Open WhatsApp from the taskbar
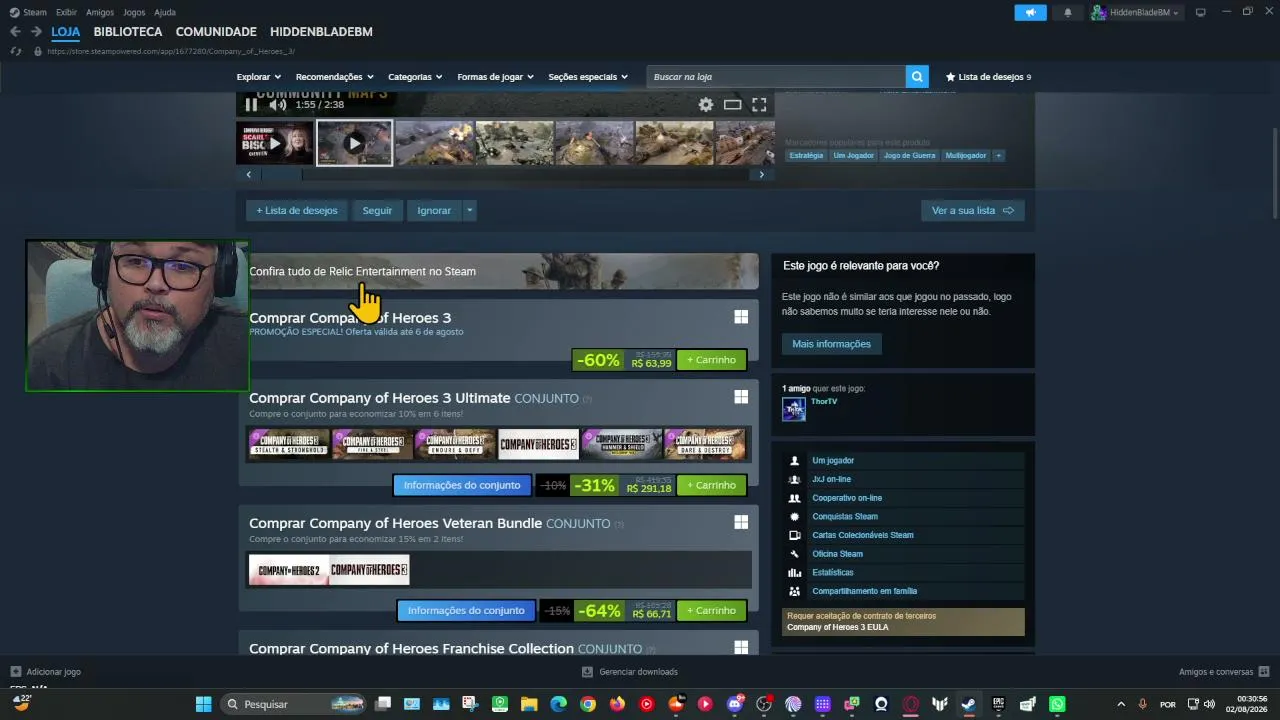 (1057, 704)
